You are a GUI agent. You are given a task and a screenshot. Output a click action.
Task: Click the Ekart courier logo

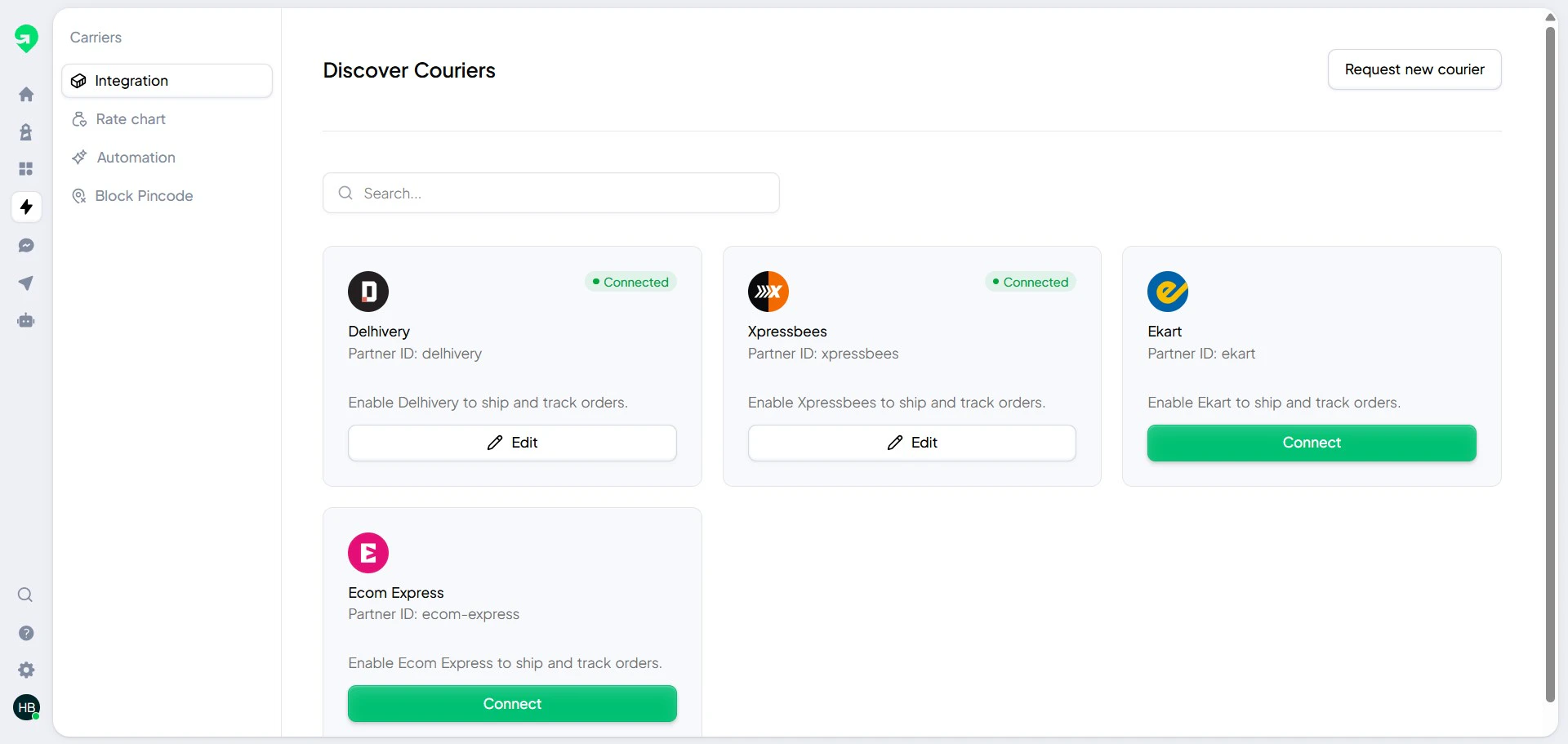1168,292
